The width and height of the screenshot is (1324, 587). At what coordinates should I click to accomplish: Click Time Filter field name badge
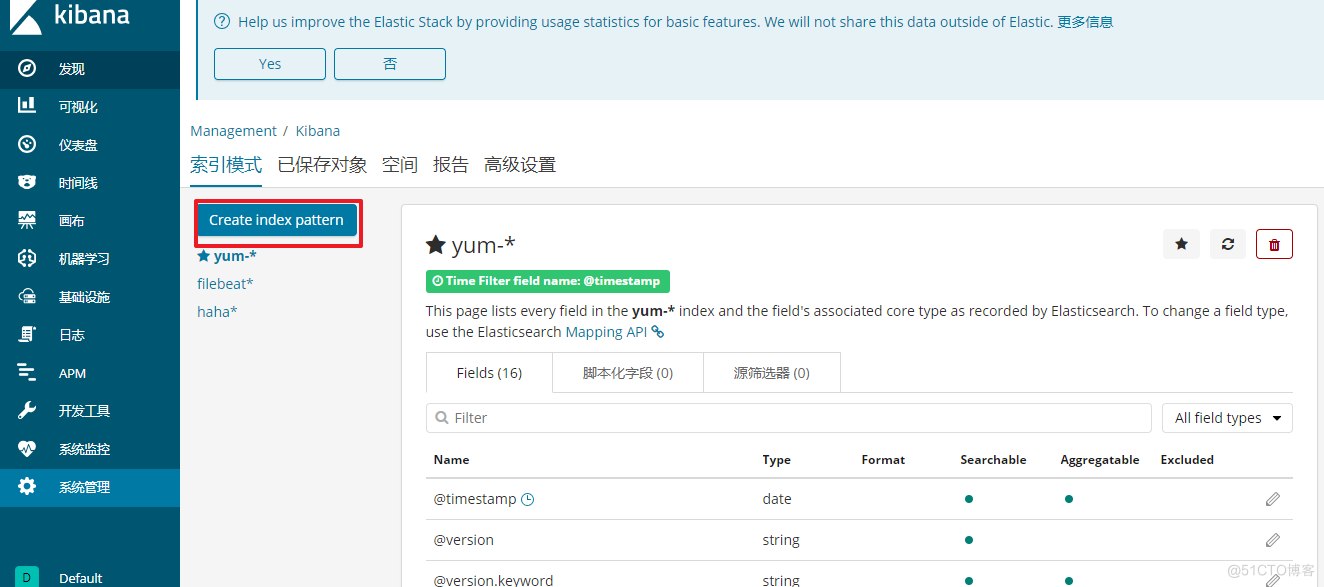pyautogui.click(x=548, y=281)
